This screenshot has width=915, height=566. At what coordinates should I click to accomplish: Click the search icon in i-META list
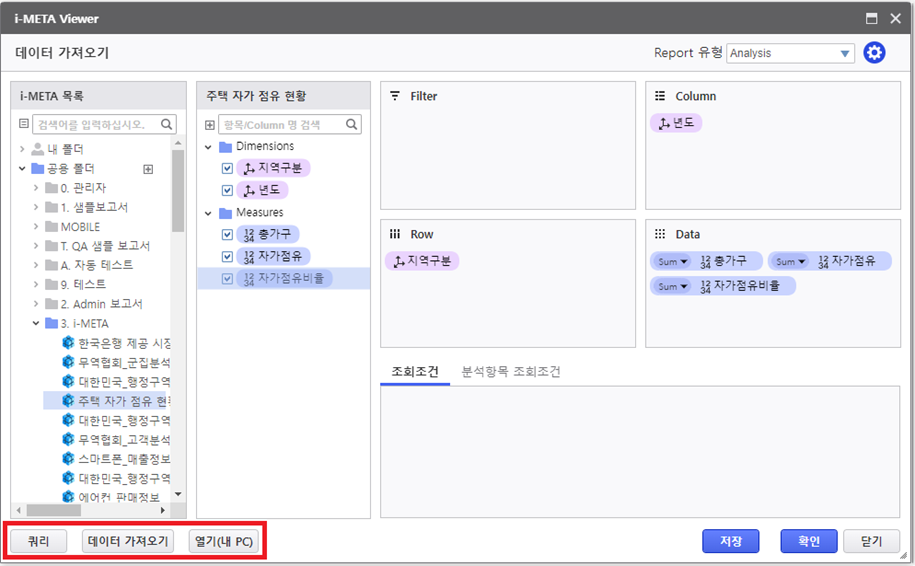pyautogui.click(x=167, y=125)
